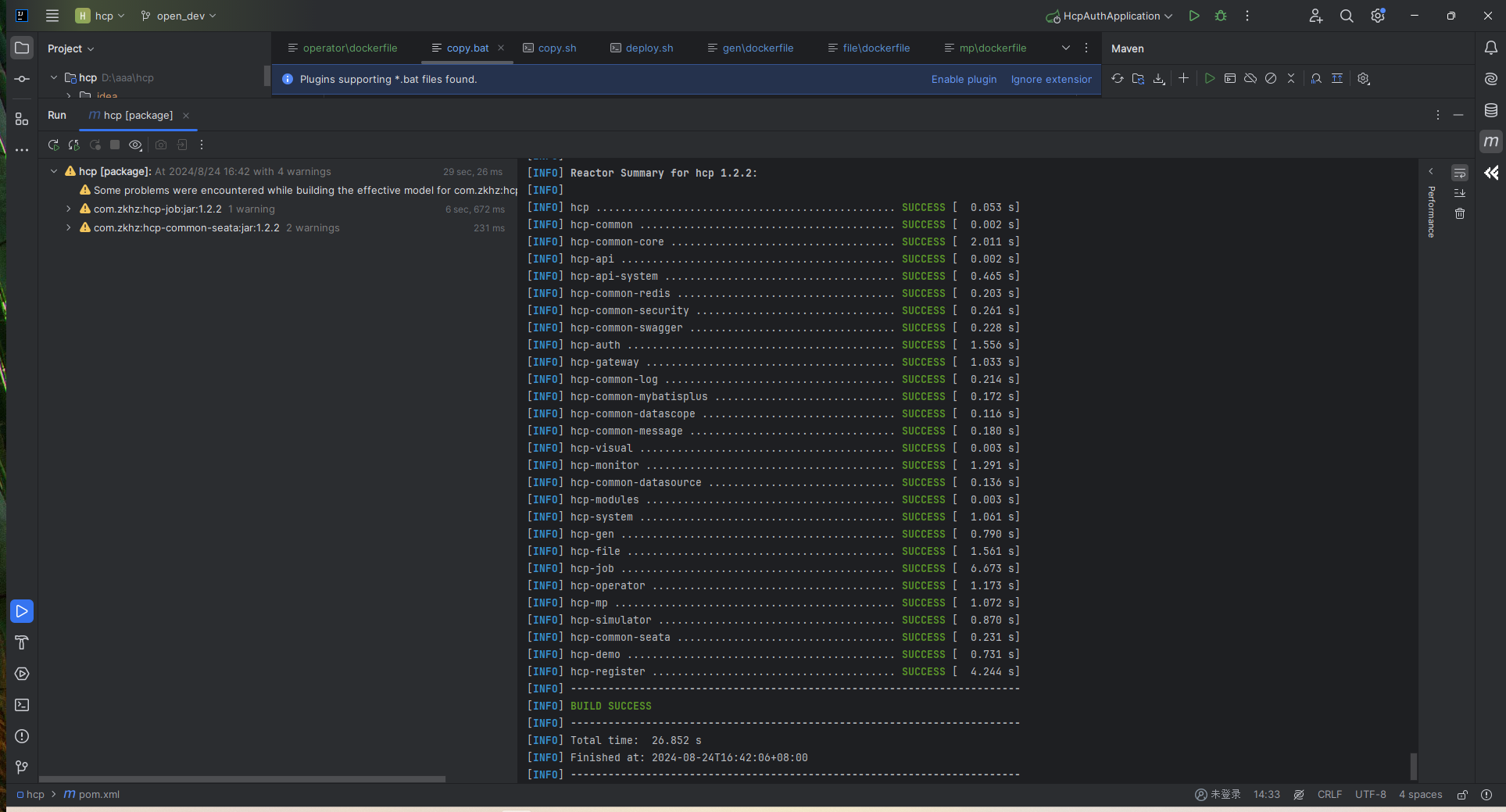Toggle Maven offline mode

(1250, 78)
